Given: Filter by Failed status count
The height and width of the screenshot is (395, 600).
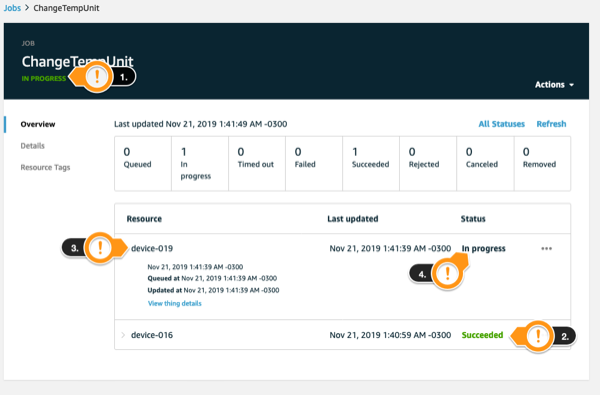Looking at the screenshot, I should pyautogui.click(x=314, y=163).
